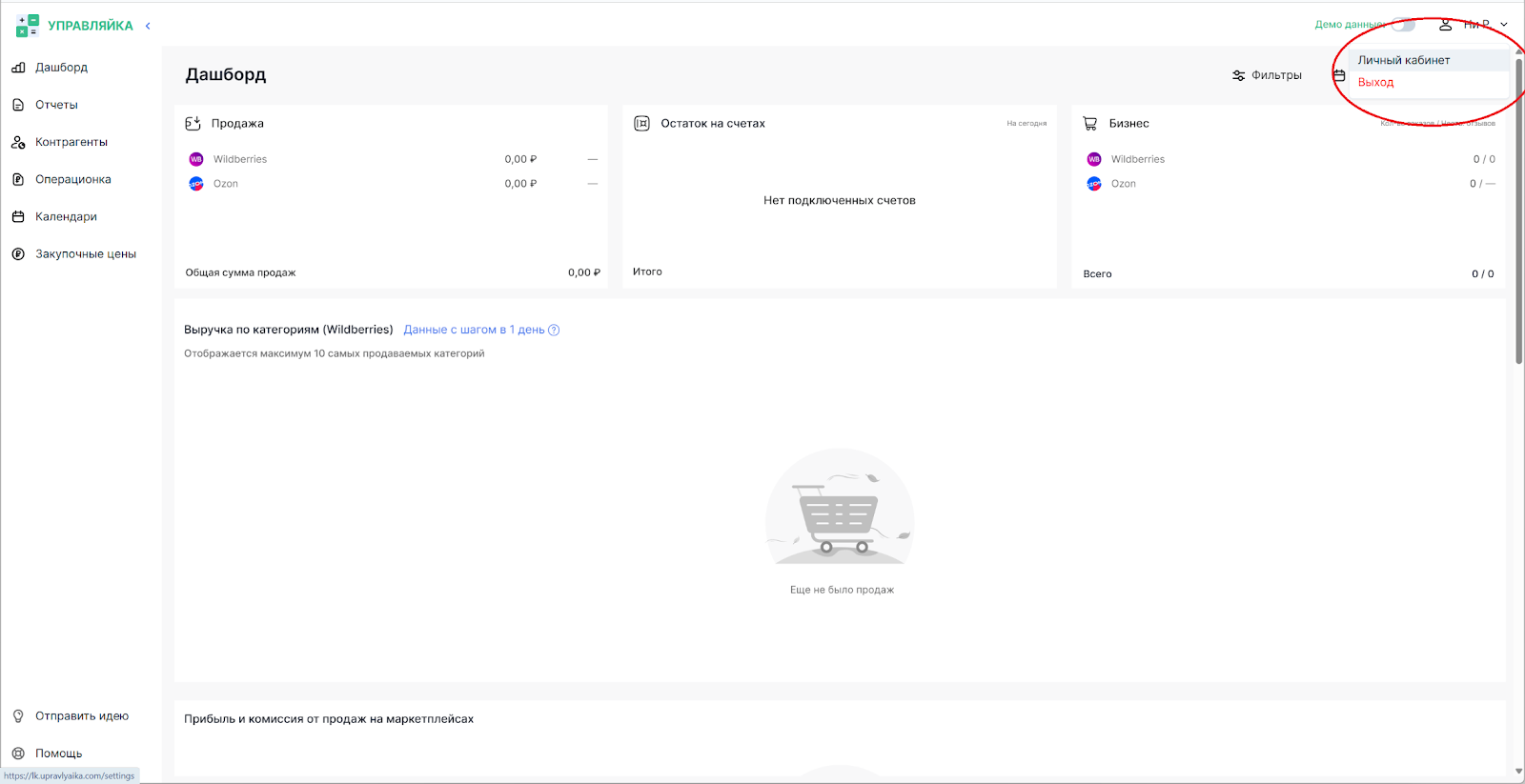Viewport: 1525px width, 784px height.
Task: Click the Помощь lifebuoy icon
Action: coord(18,754)
